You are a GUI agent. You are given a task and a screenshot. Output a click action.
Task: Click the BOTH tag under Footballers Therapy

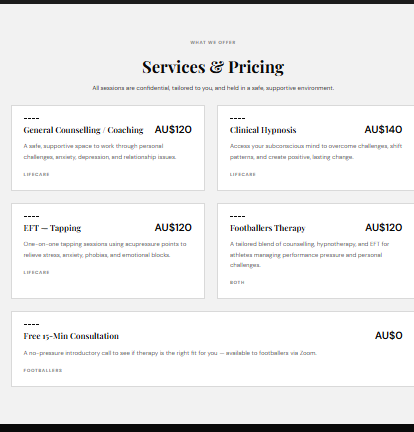(x=237, y=282)
